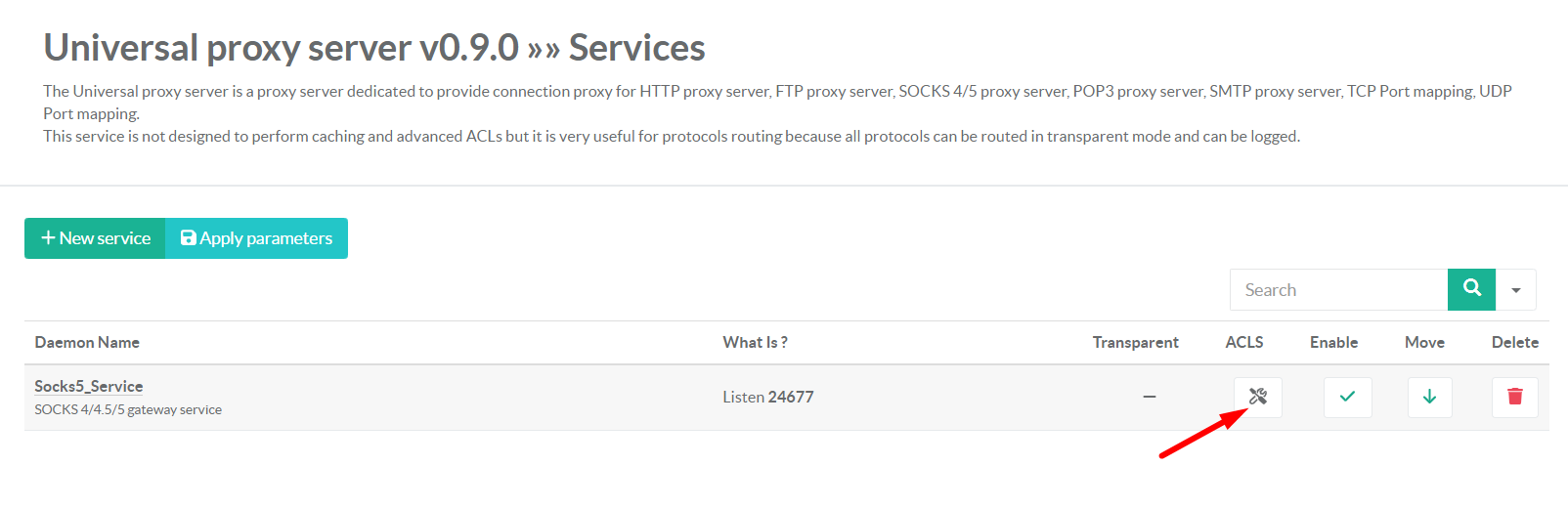
Task: Move Socks5_Service down with the arrow icon
Action: click(1429, 397)
